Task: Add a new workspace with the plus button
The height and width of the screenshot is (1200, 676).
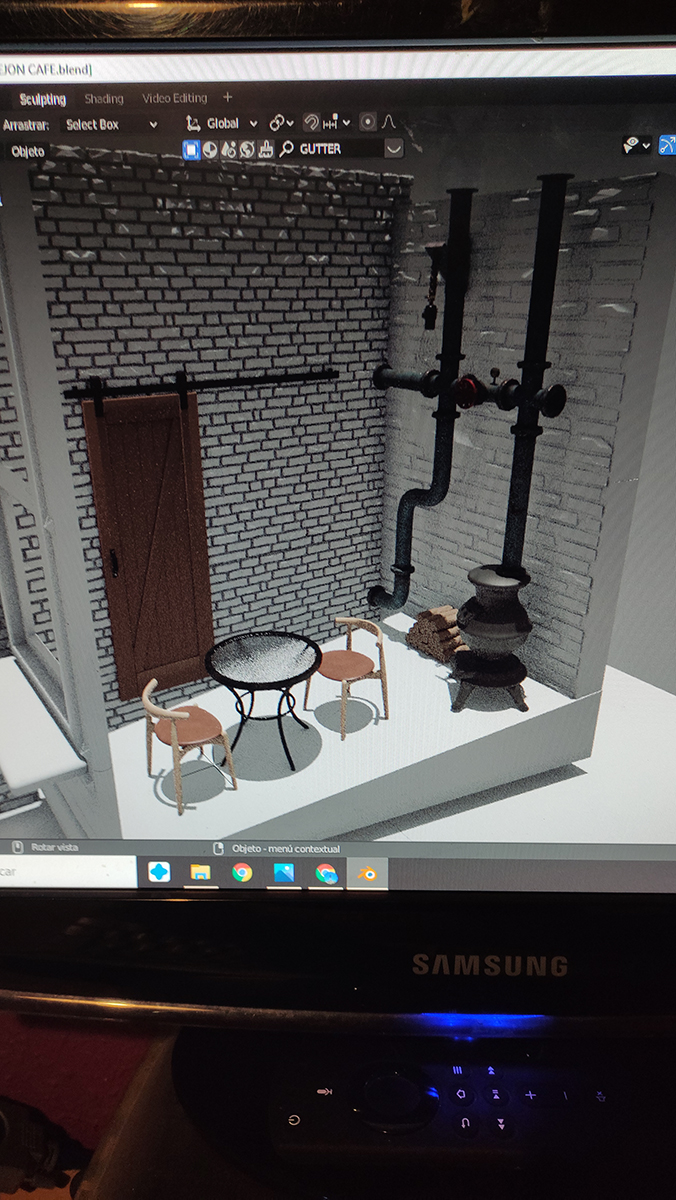Action: [x=227, y=97]
